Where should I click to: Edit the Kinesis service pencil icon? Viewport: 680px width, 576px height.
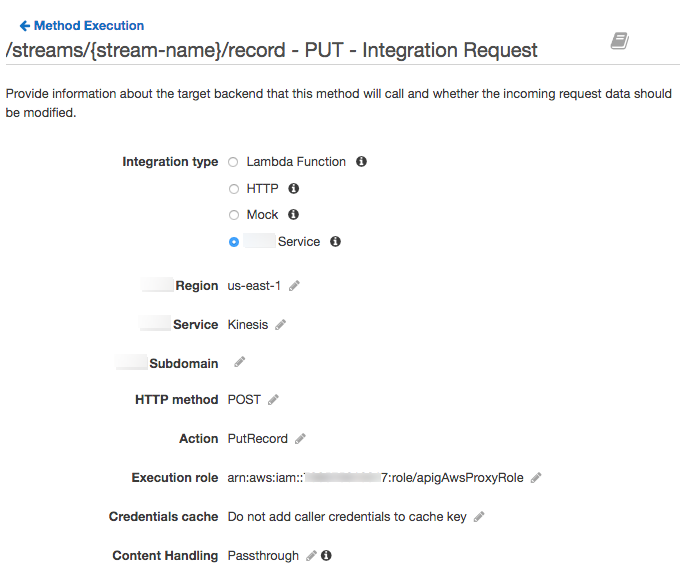281,325
